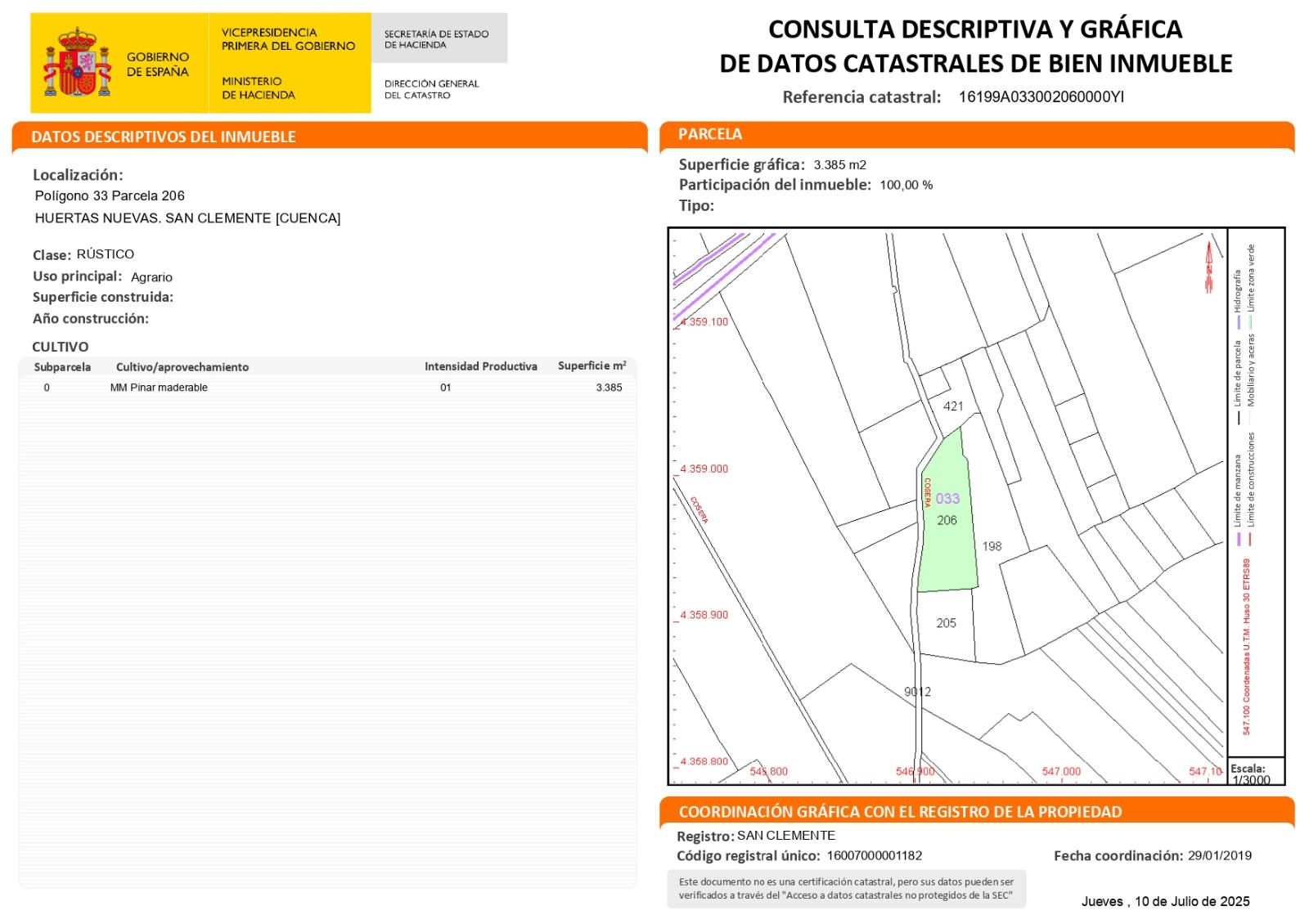1309x924 pixels.
Task: Click the Dirección General del Catastro label
Action: click(431, 89)
